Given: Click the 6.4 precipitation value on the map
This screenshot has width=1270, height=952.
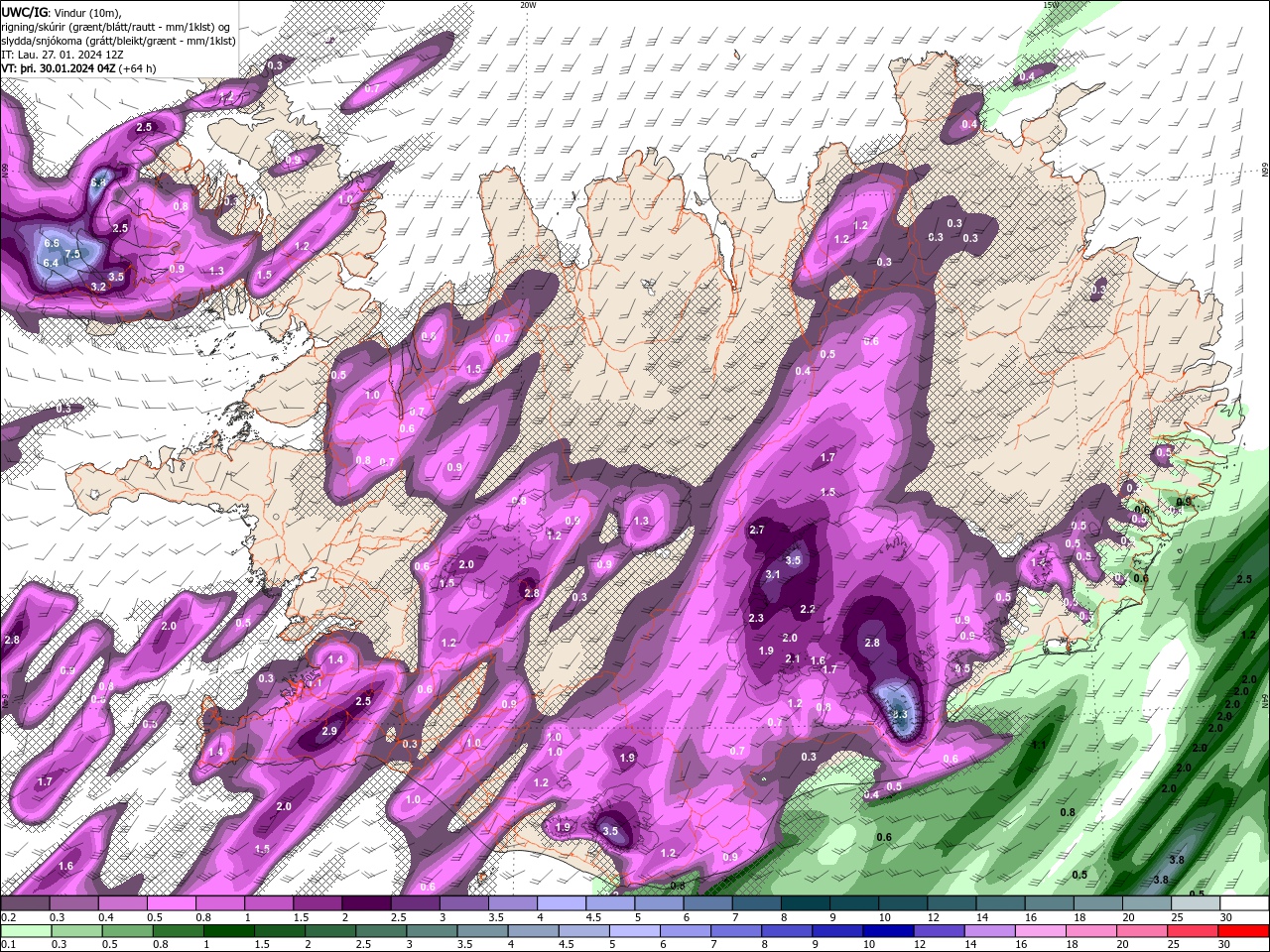Looking at the screenshot, I should (51, 263).
